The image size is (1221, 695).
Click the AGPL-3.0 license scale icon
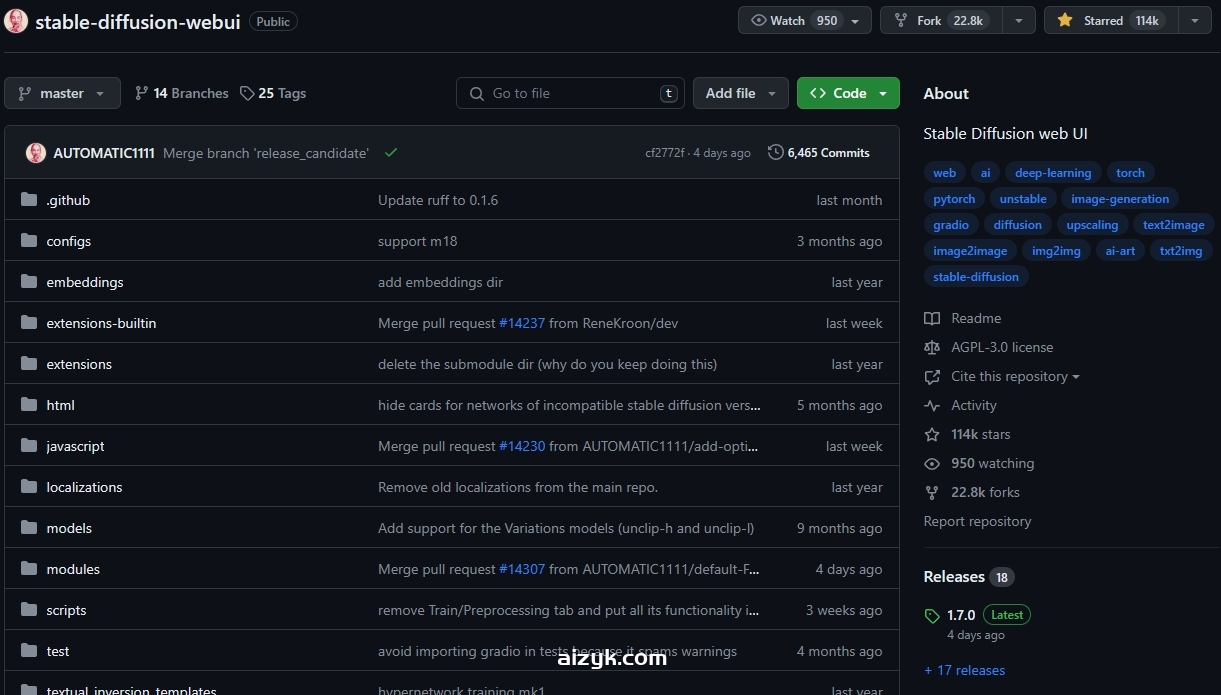pos(932,347)
